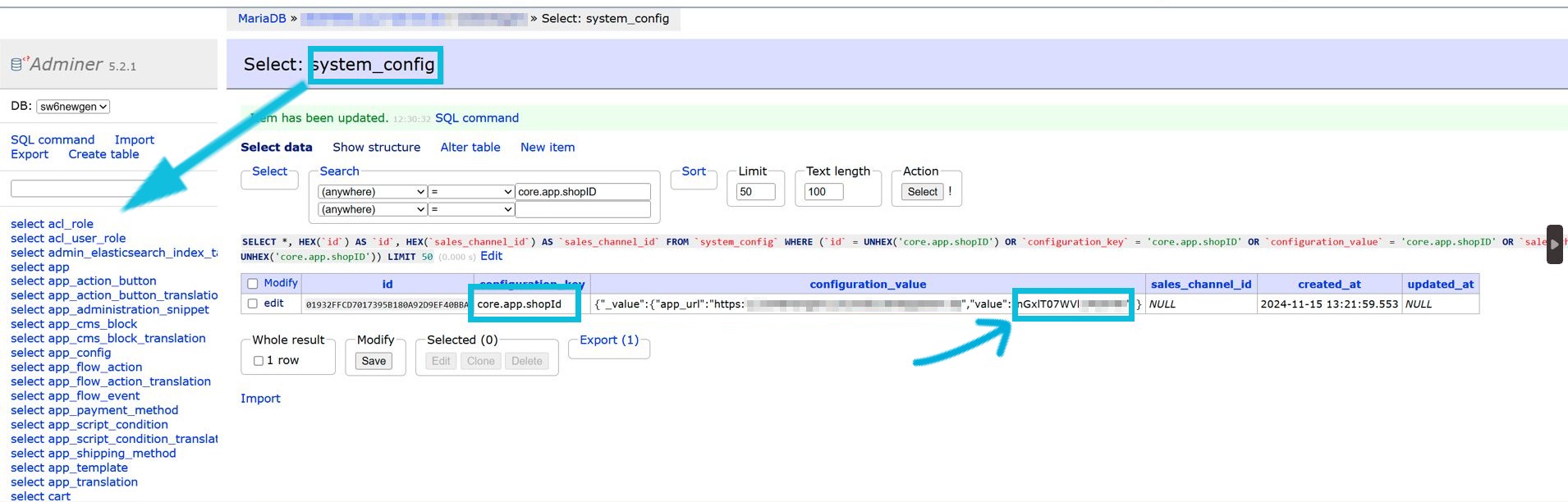
Task: Click the Adminer logo icon
Action: click(x=18, y=64)
